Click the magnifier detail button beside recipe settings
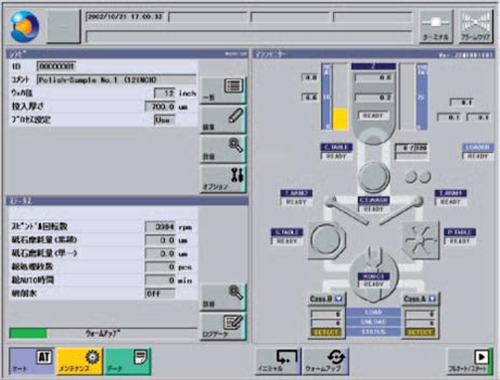 (223, 149)
